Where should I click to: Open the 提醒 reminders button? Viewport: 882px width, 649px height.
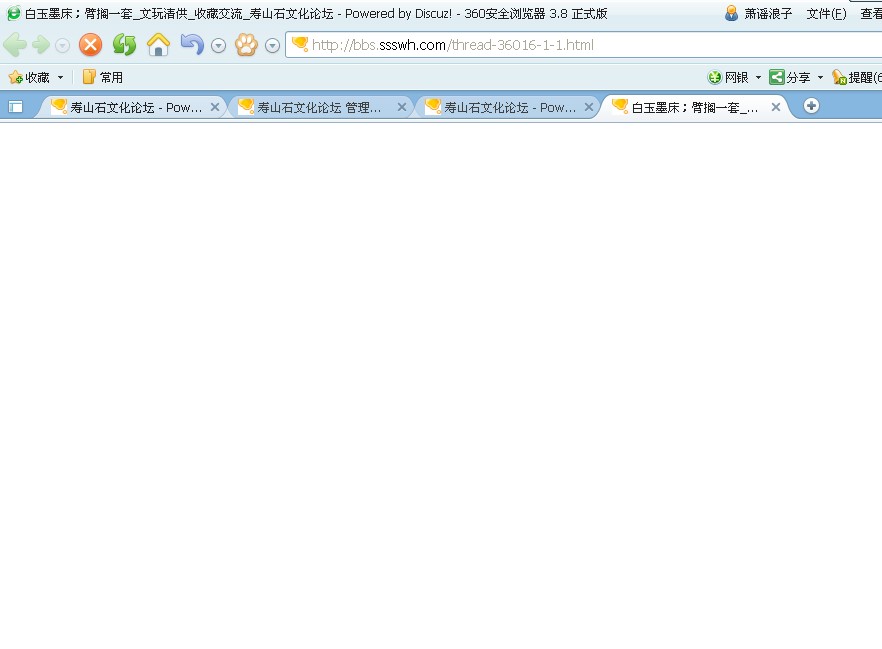click(x=857, y=77)
